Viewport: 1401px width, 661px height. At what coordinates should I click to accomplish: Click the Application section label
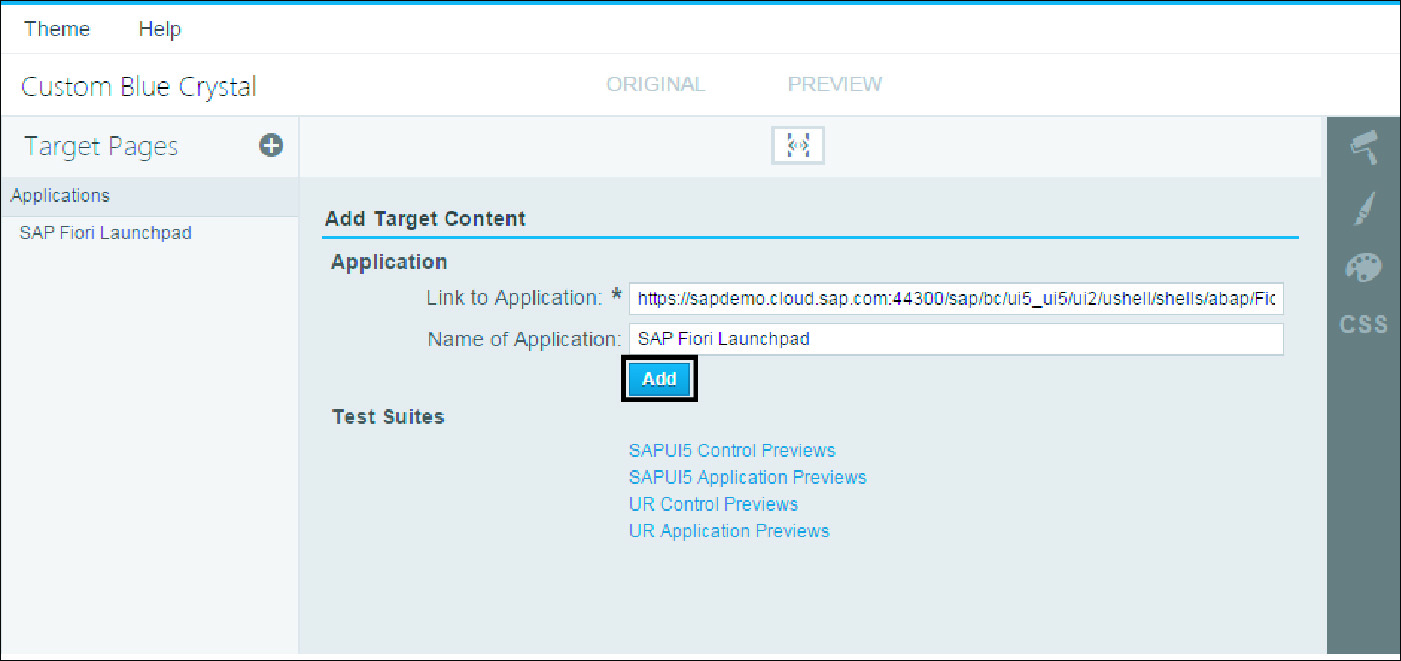pyautogui.click(x=389, y=262)
